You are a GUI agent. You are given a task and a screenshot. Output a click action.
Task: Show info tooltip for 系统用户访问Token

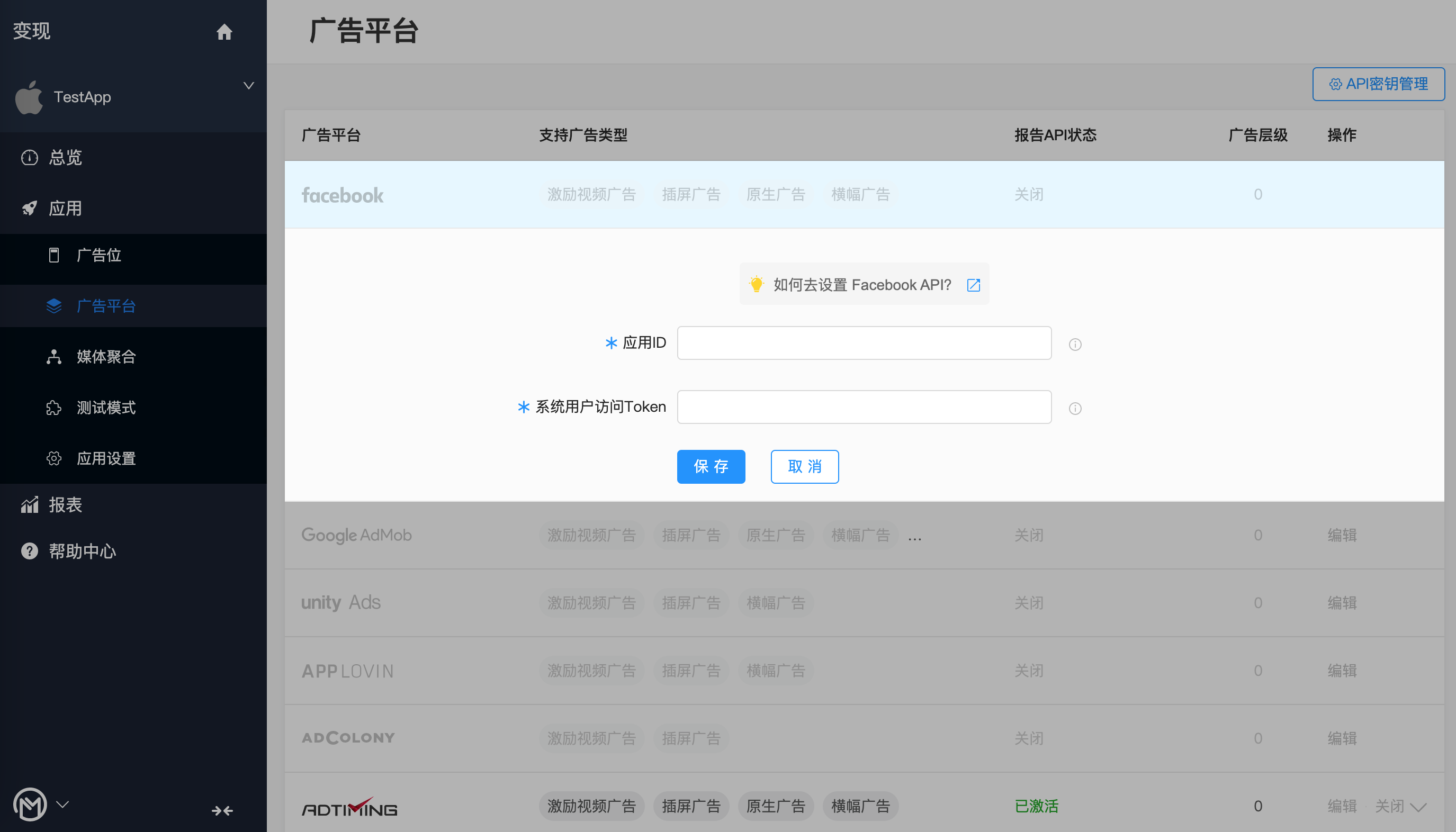[x=1075, y=408]
